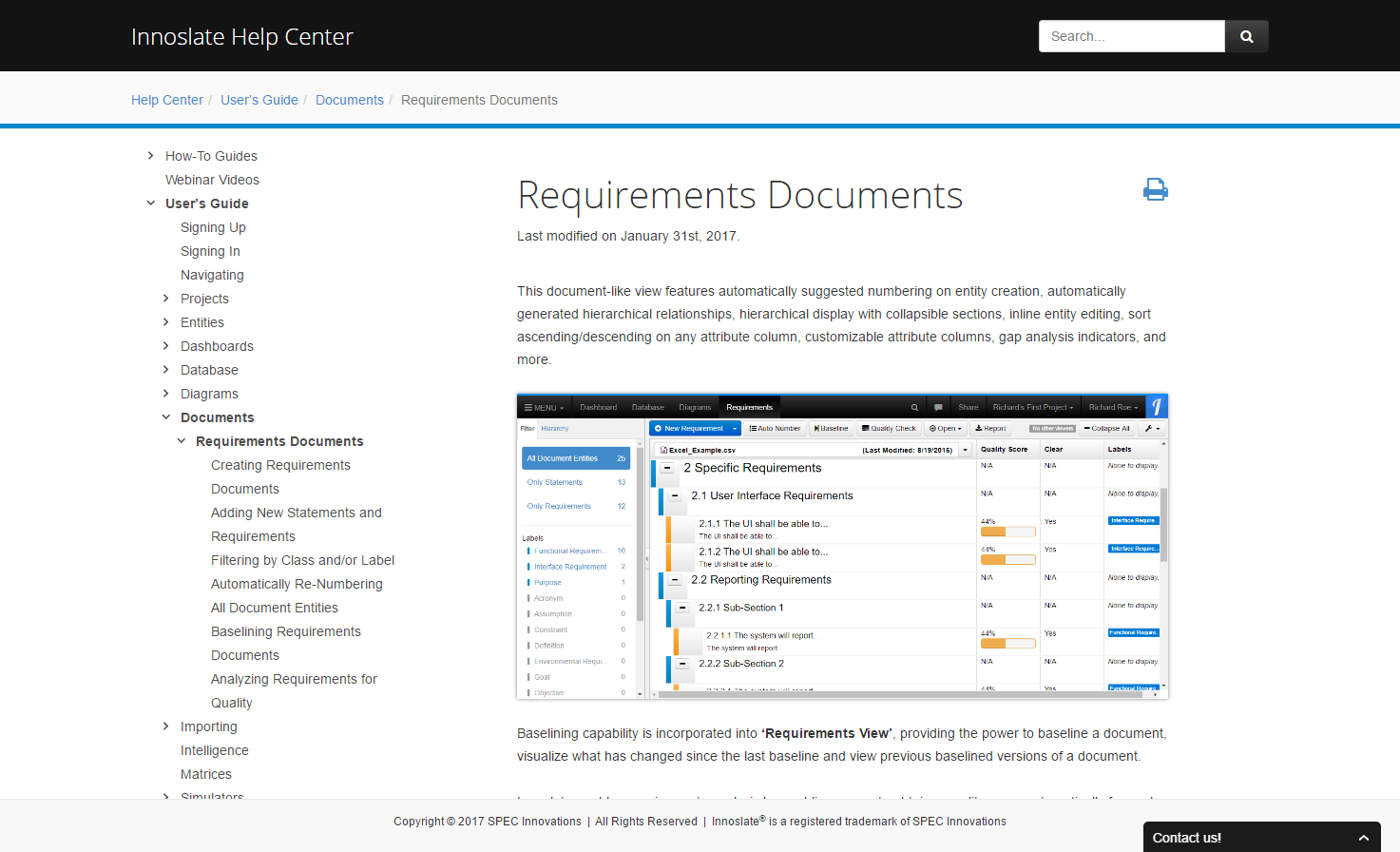Type in the Search input field

pos(1131,36)
